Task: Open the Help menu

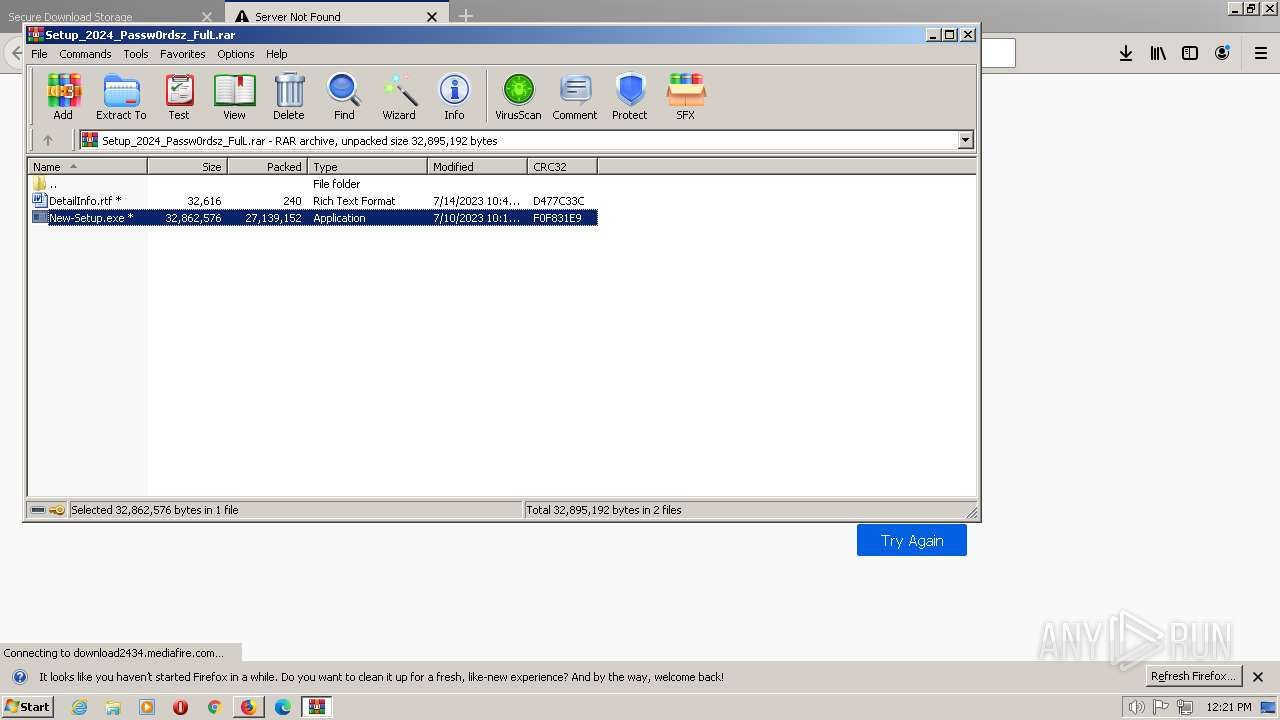Action: click(x=277, y=54)
